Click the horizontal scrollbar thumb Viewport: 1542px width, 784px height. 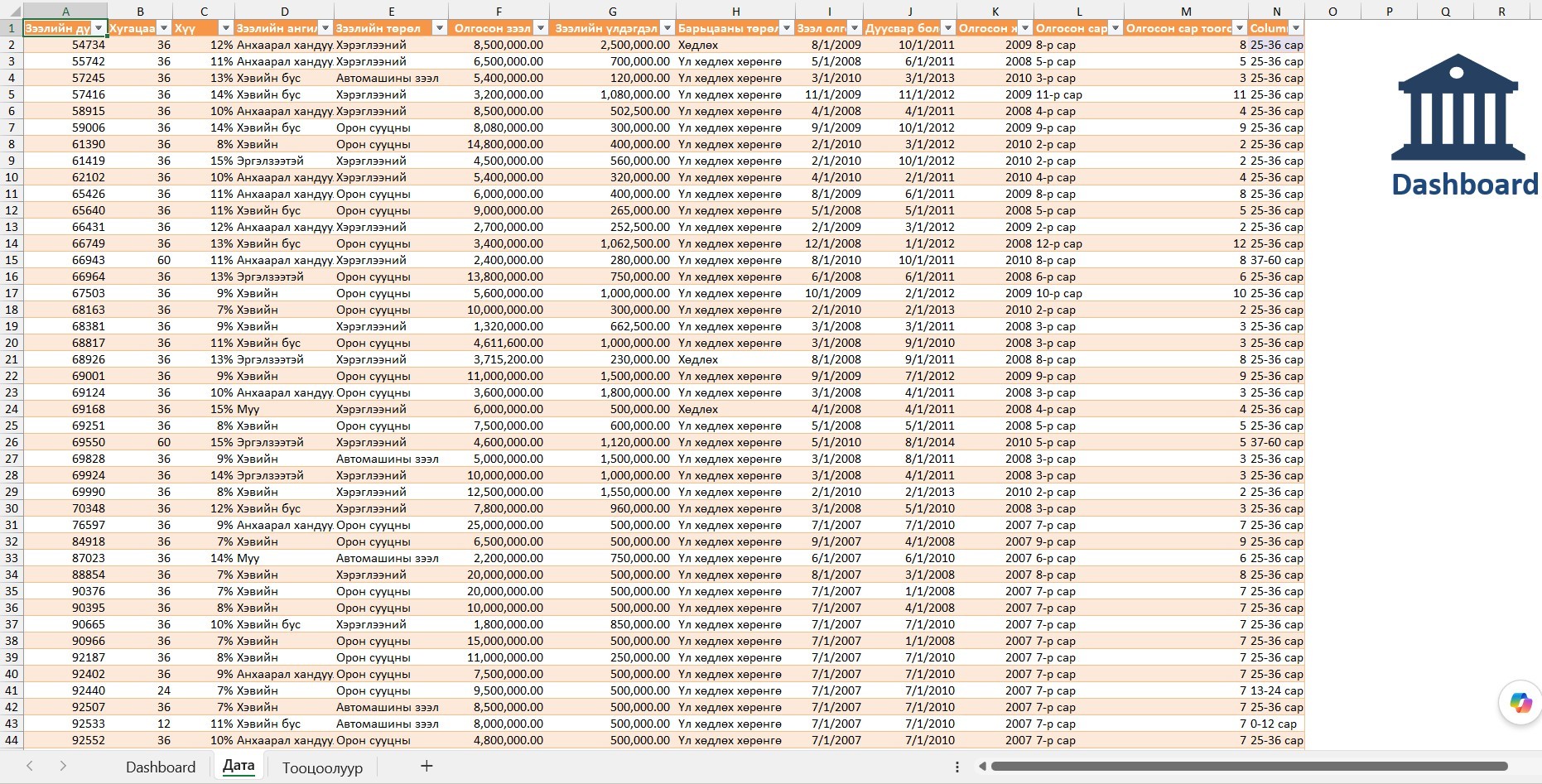(x=1249, y=767)
